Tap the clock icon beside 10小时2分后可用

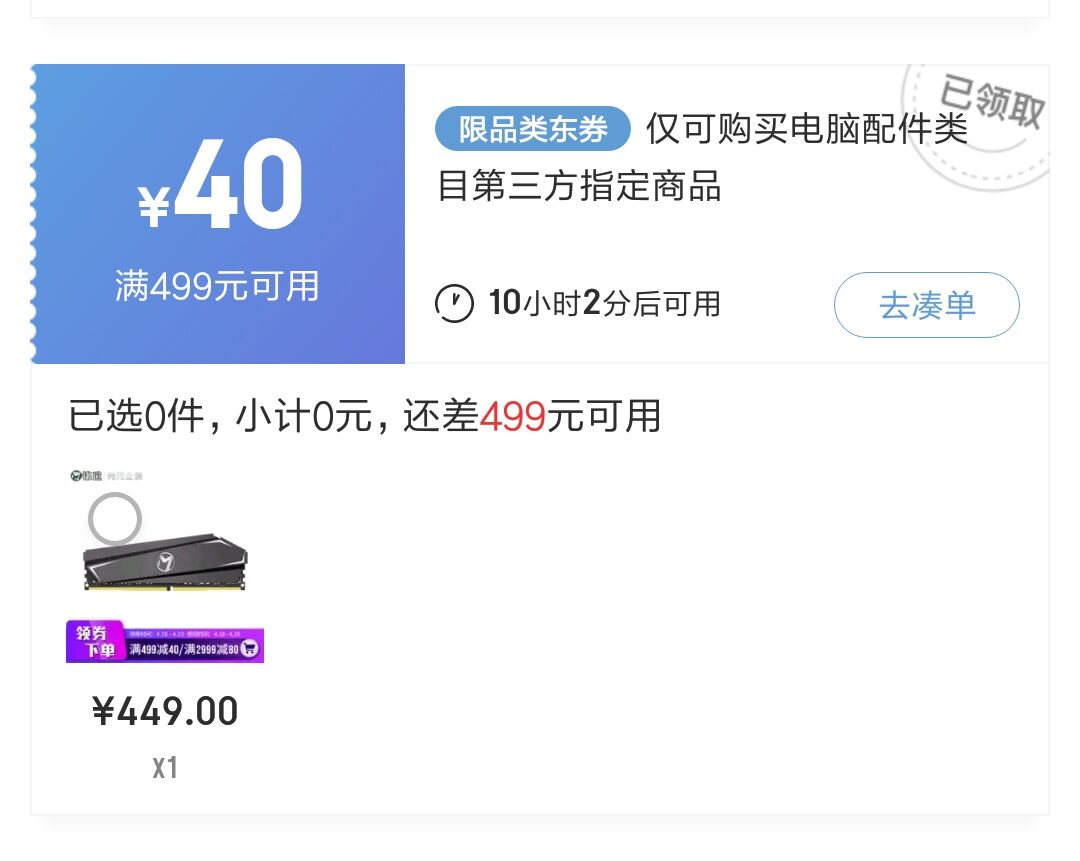[x=454, y=303]
